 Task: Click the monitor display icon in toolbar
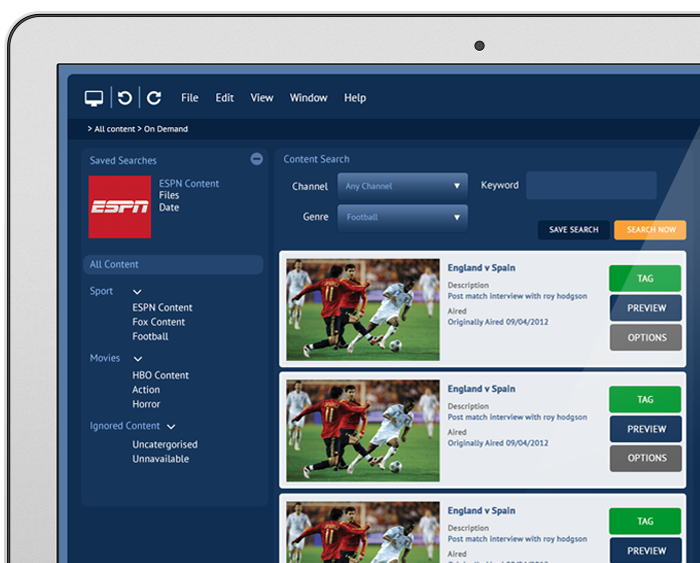coord(94,98)
